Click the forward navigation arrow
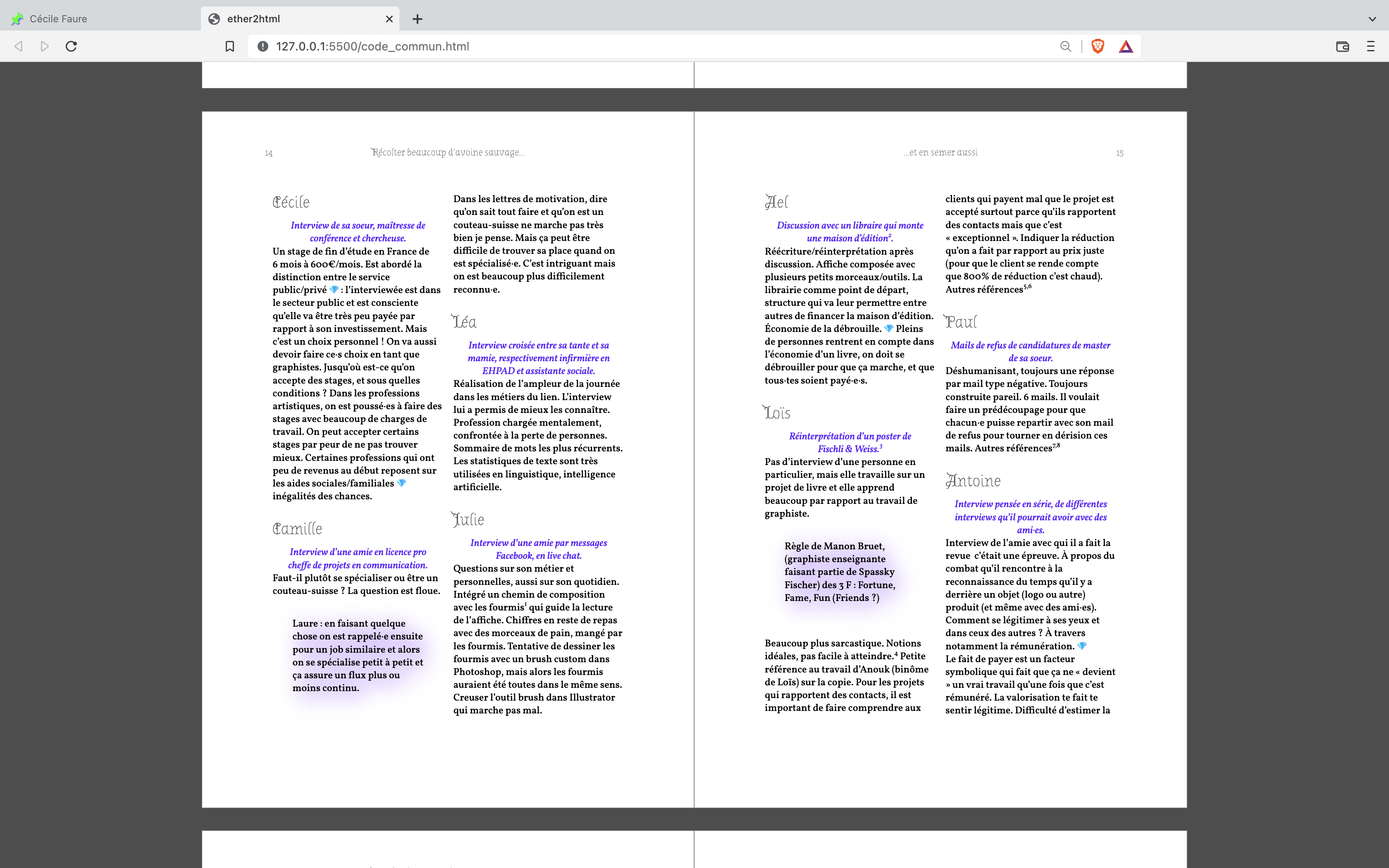The width and height of the screenshot is (1389, 868). point(45,46)
